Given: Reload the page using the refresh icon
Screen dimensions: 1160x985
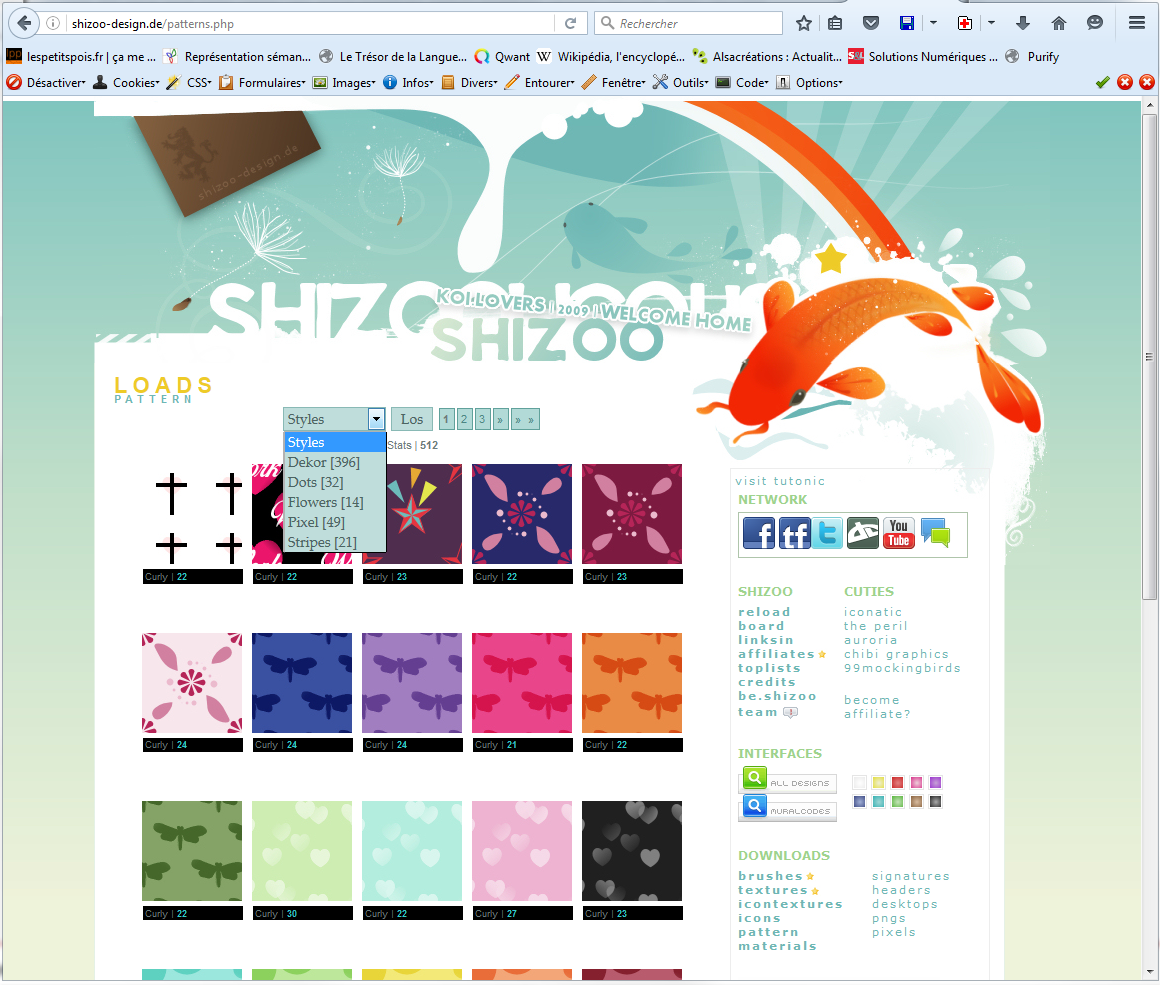Looking at the screenshot, I should 570,24.
